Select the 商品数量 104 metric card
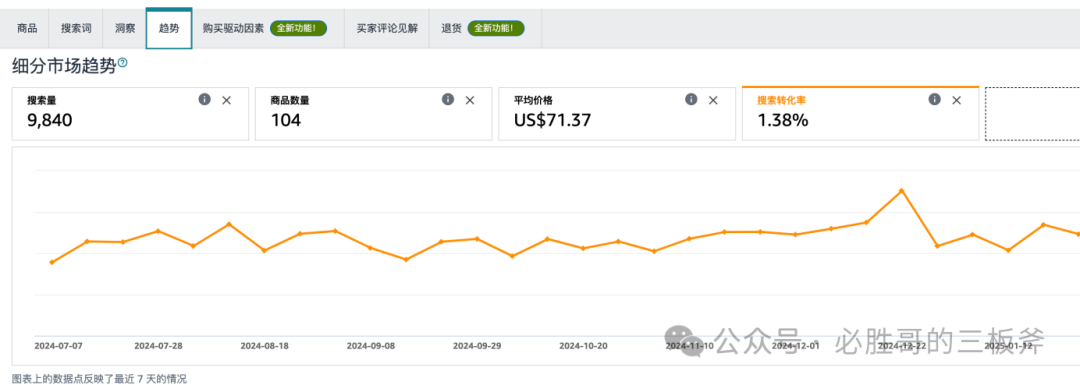The width and height of the screenshot is (1080, 385). click(374, 114)
